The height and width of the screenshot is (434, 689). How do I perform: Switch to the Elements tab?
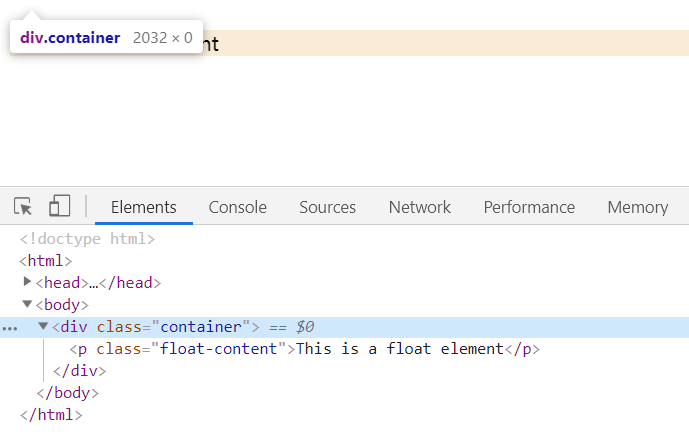pyautogui.click(x=143, y=207)
